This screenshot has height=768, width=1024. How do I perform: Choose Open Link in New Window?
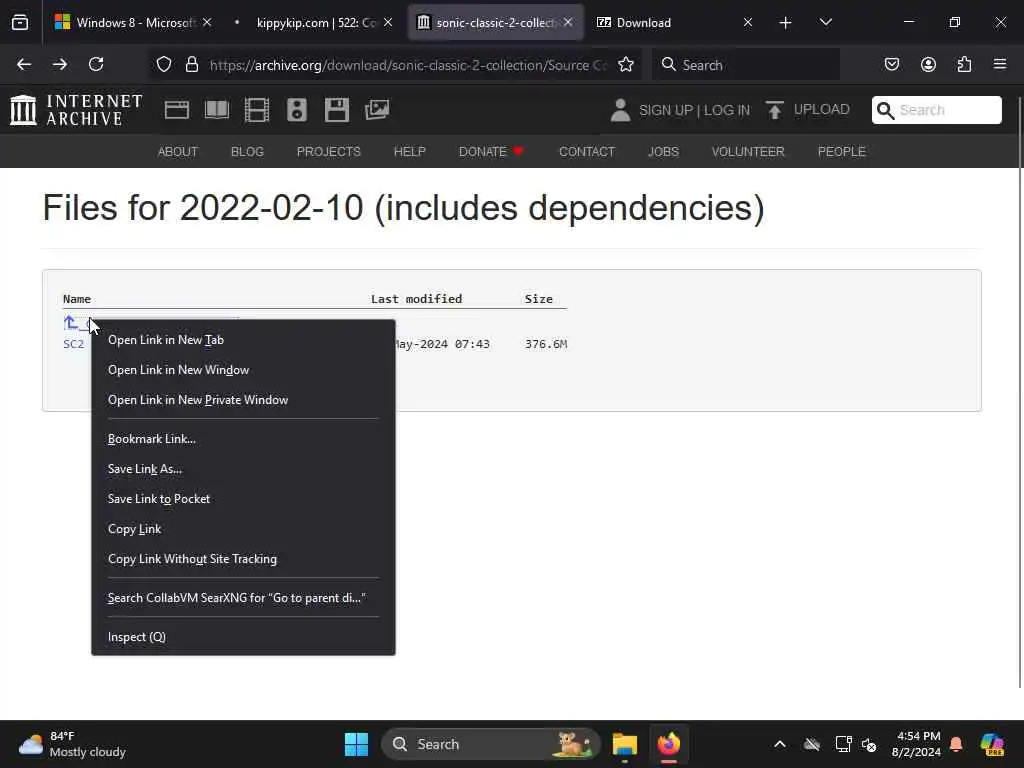(244, 370)
